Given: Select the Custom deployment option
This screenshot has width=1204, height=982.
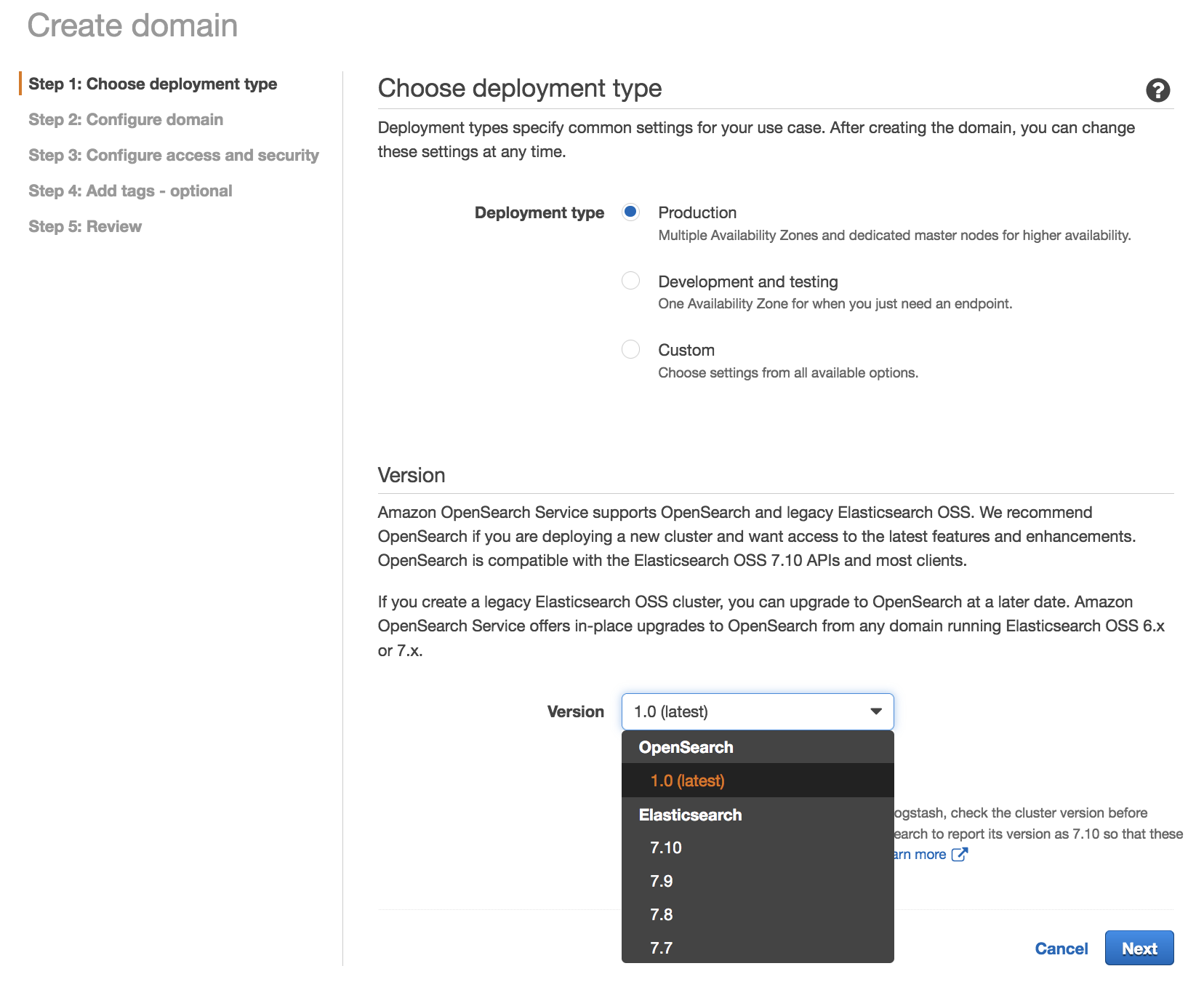Looking at the screenshot, I should coord(630,349).
